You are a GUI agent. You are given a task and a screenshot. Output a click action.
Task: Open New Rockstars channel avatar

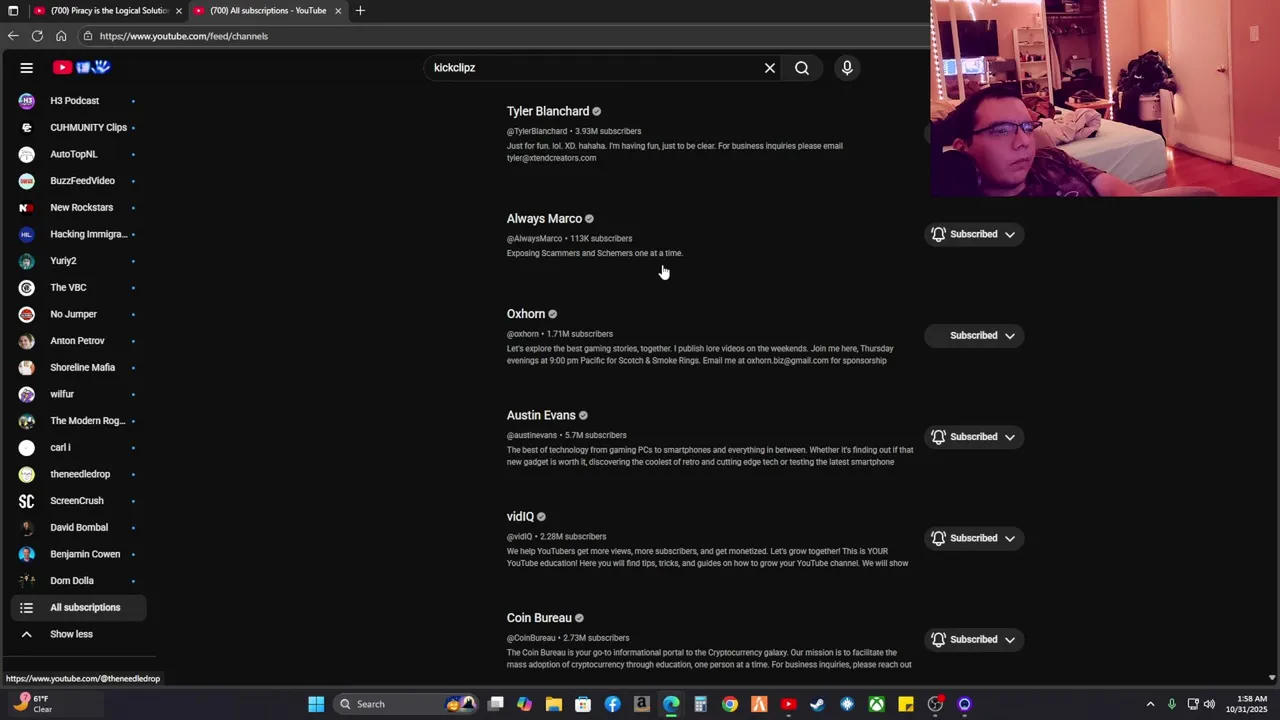[x=27, y=208]
